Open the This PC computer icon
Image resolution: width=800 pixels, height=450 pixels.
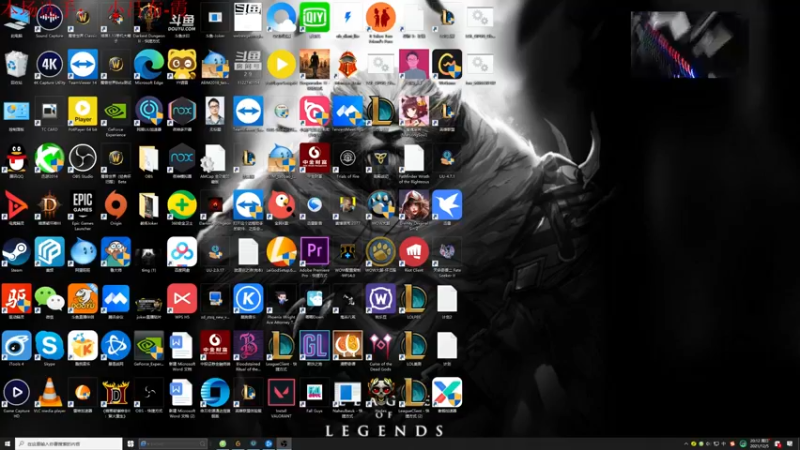click(16, 18)
